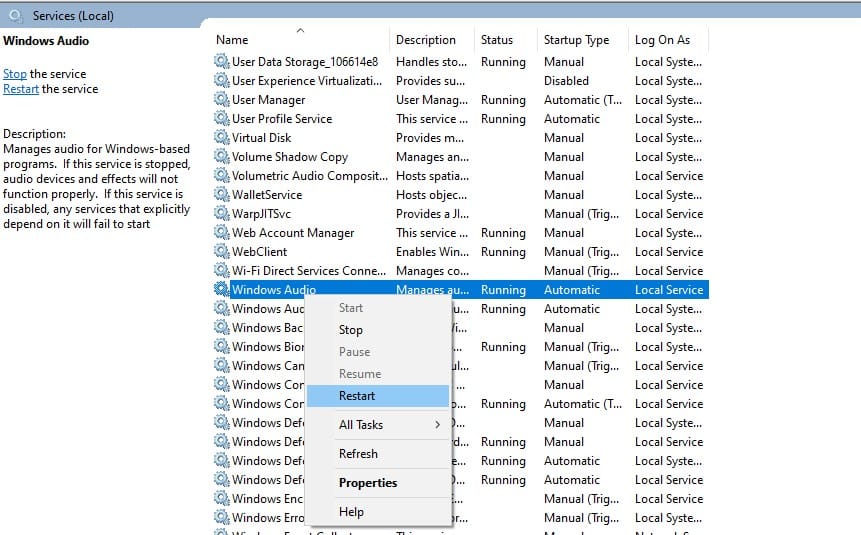Click the Web Account Manager gear icon

[x=221, y=233]
